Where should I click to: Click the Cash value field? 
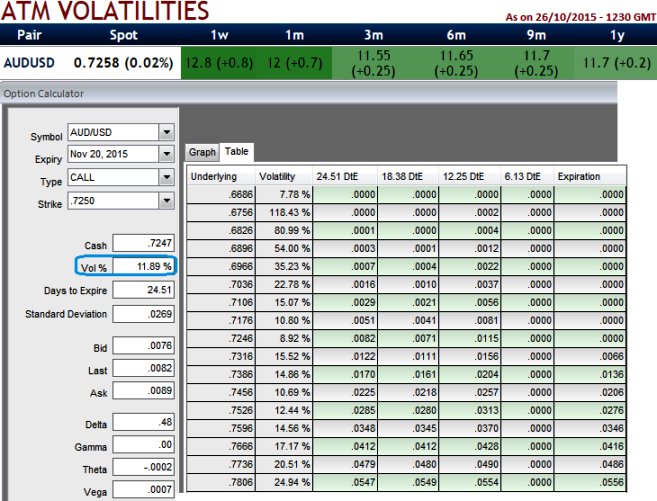(x=143, y=243)
